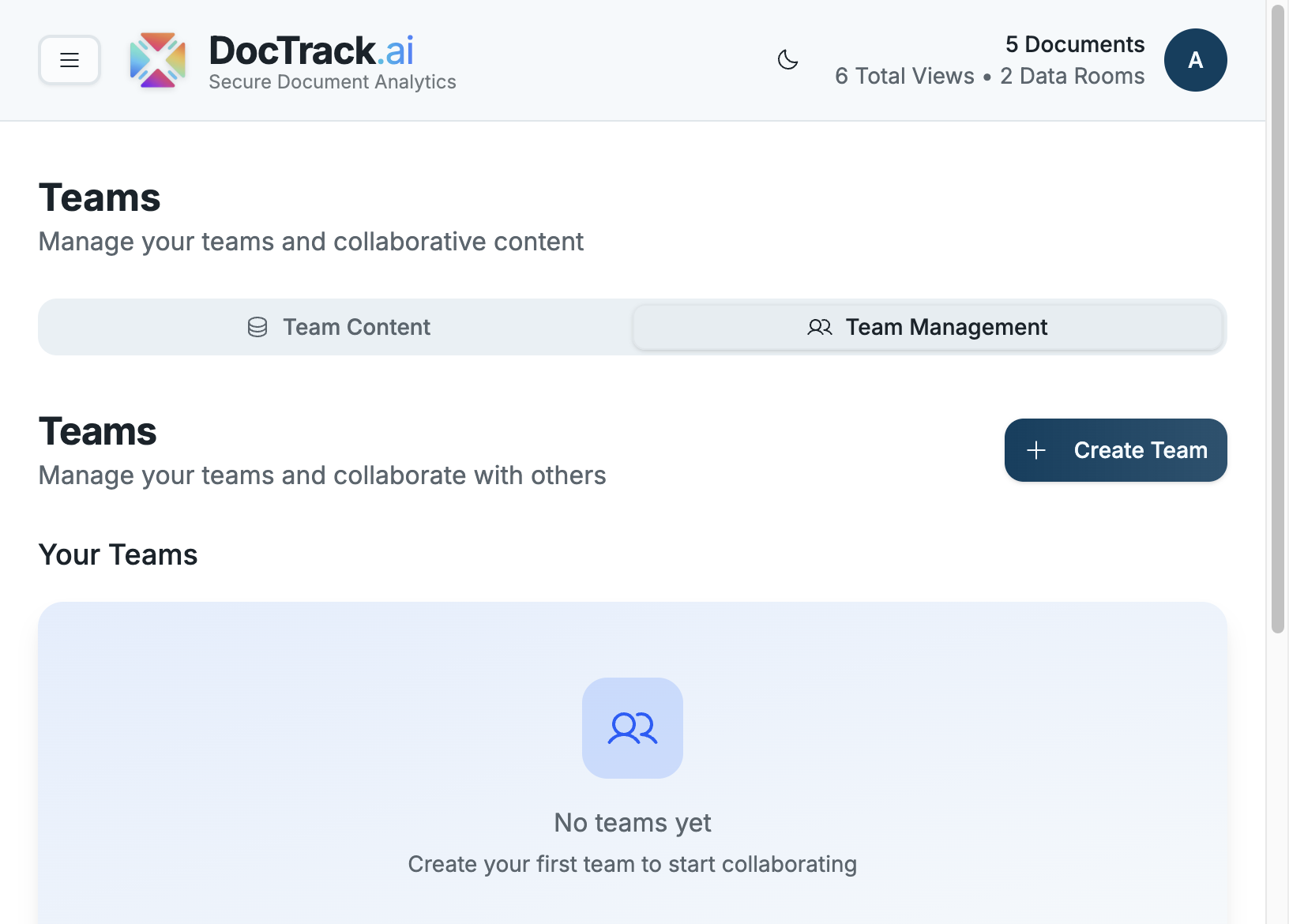Click the users icon on Team Management
The width and height of the screenshot is (1289, 924).
(820, 327)
